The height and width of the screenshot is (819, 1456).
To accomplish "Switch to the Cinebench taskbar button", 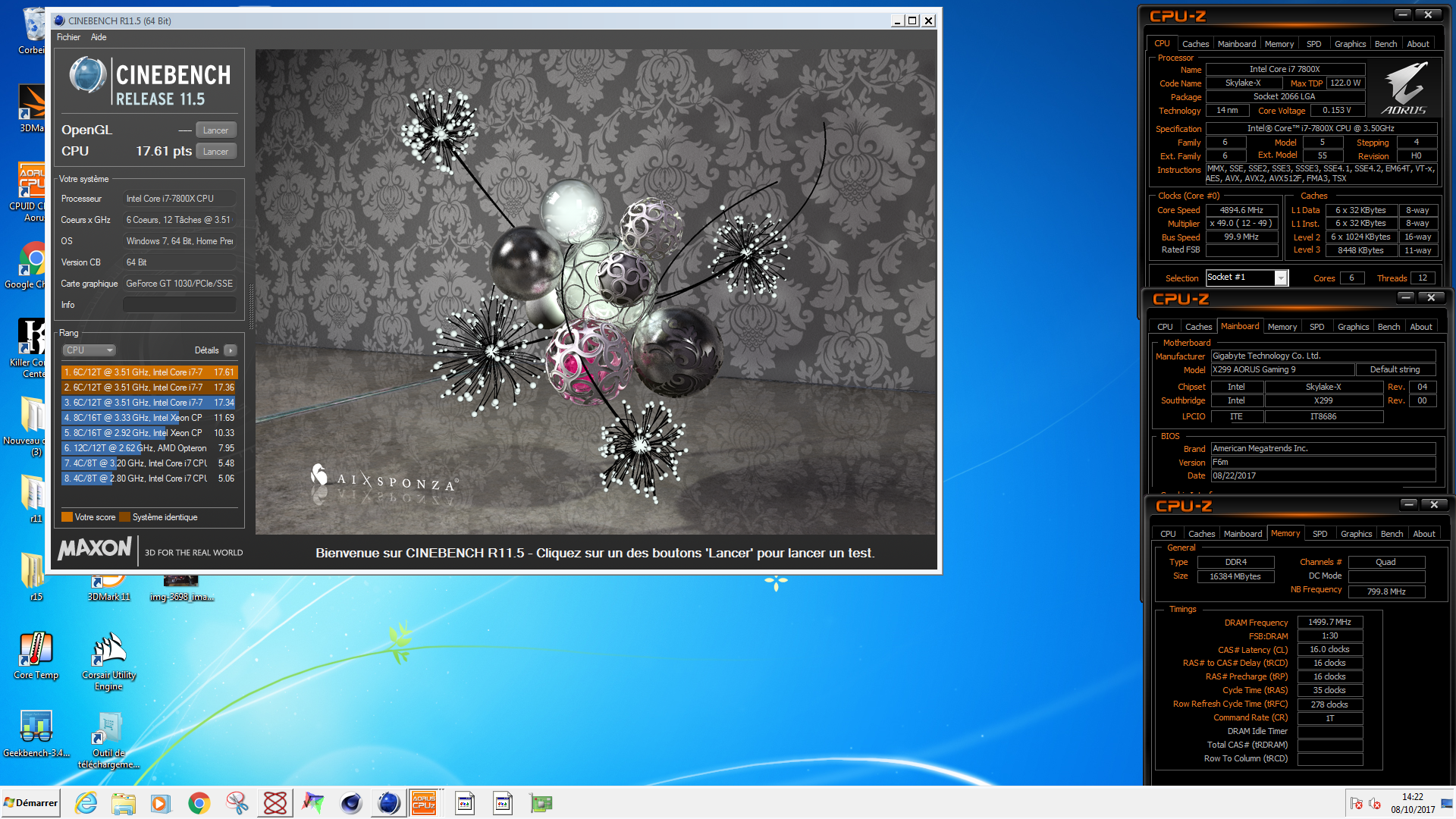I will point(388,803).
